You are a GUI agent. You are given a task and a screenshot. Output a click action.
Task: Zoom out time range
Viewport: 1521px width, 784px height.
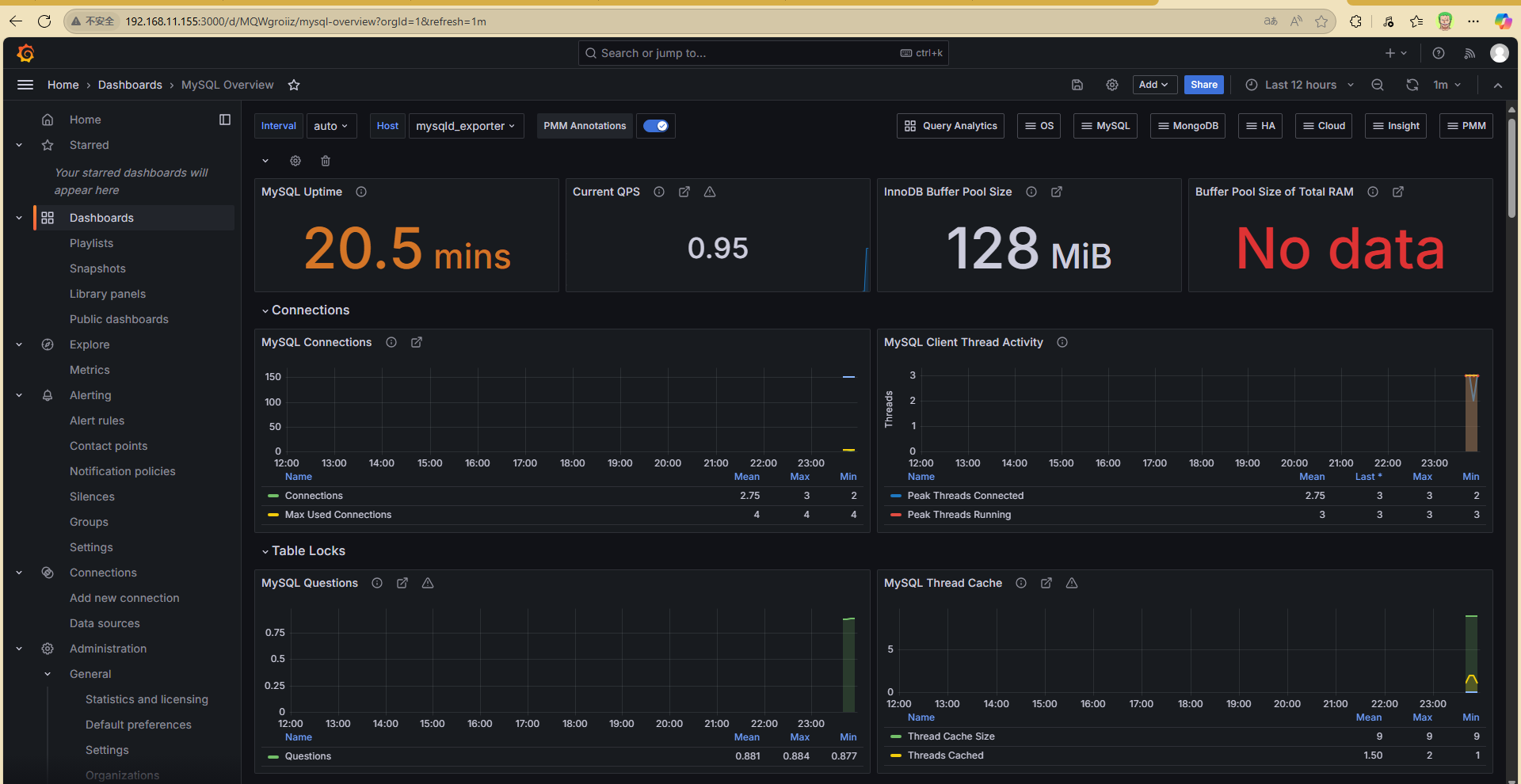point(1378,85)
